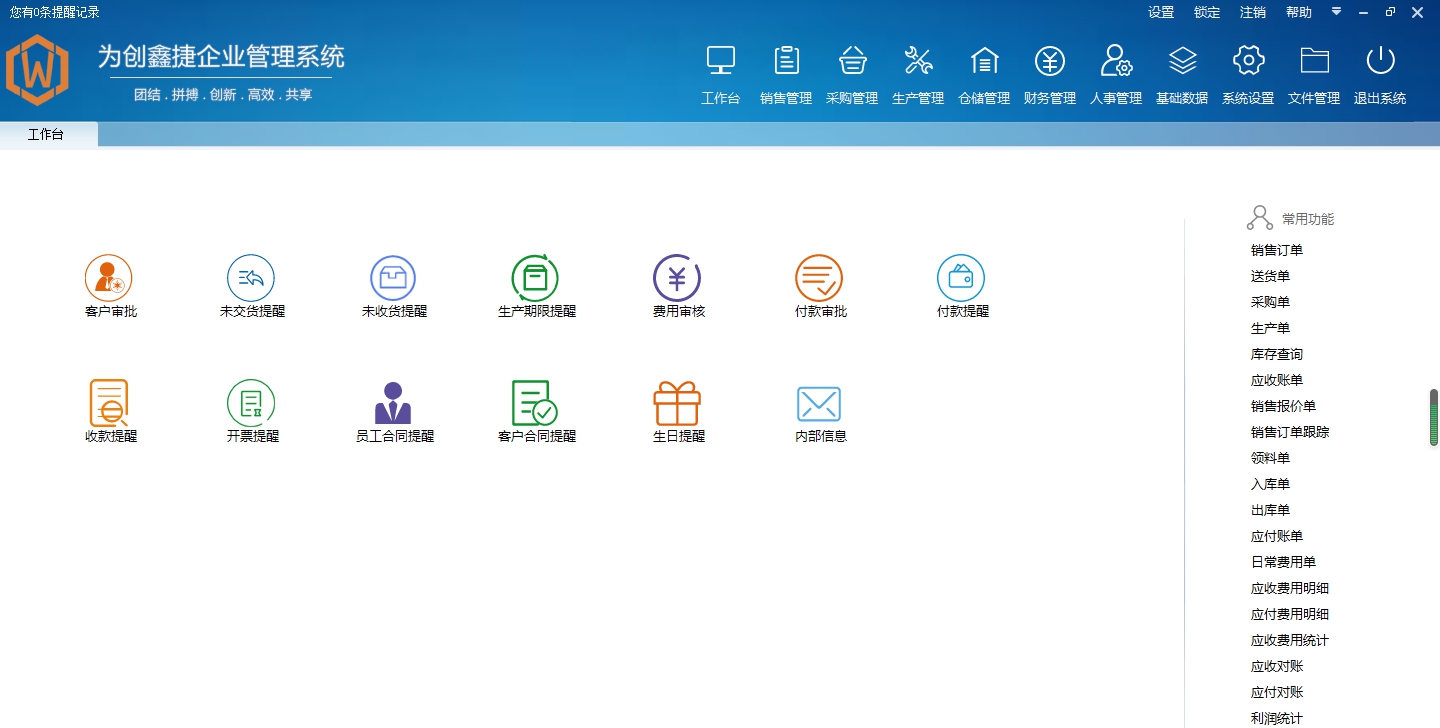Open the 仓储管理 (Warehouse Management) module
Viewport: 1440px width, 728px height.
tap(984, 70)
